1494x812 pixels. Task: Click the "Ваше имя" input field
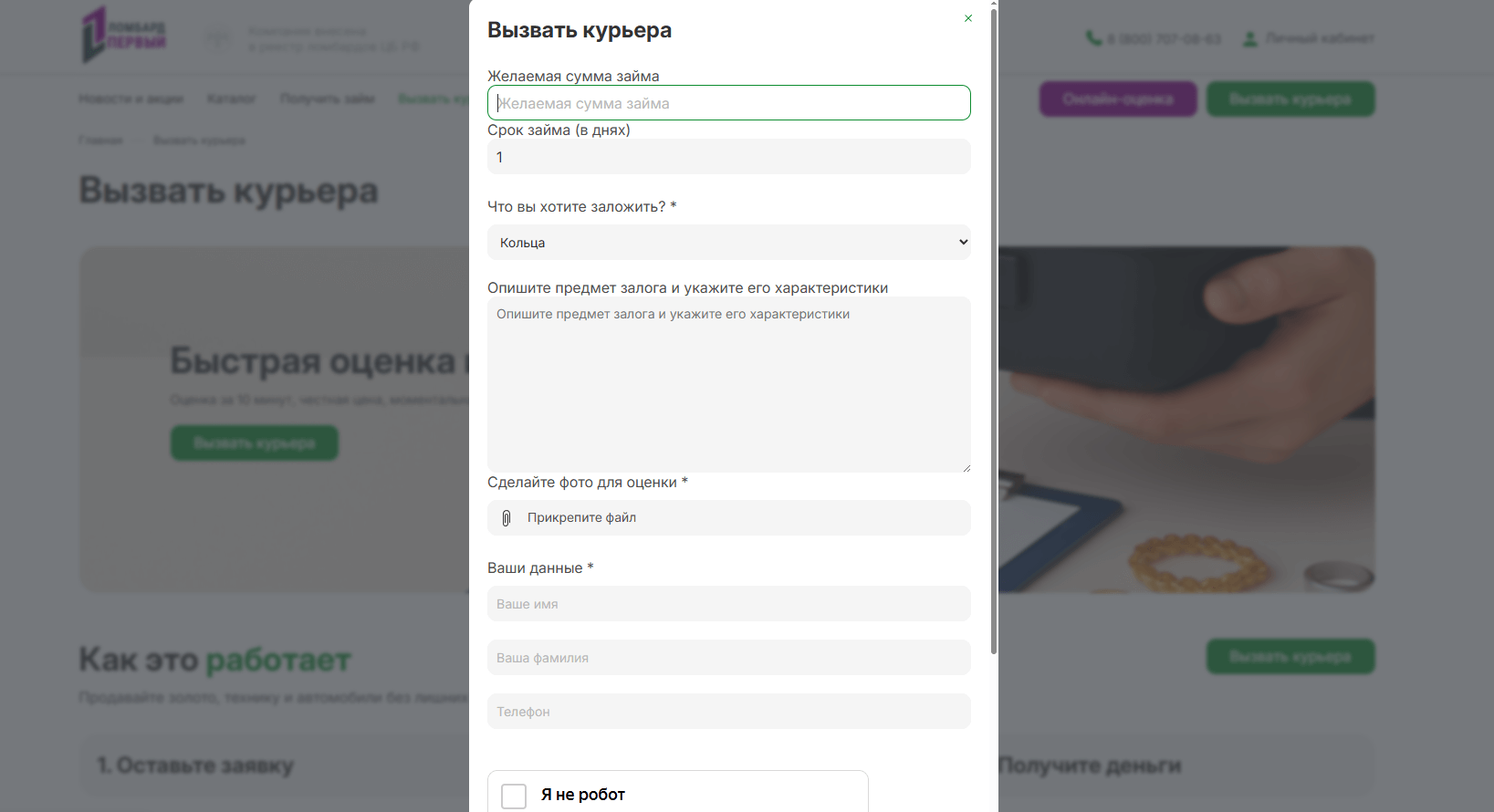click(x=728, y=604)
